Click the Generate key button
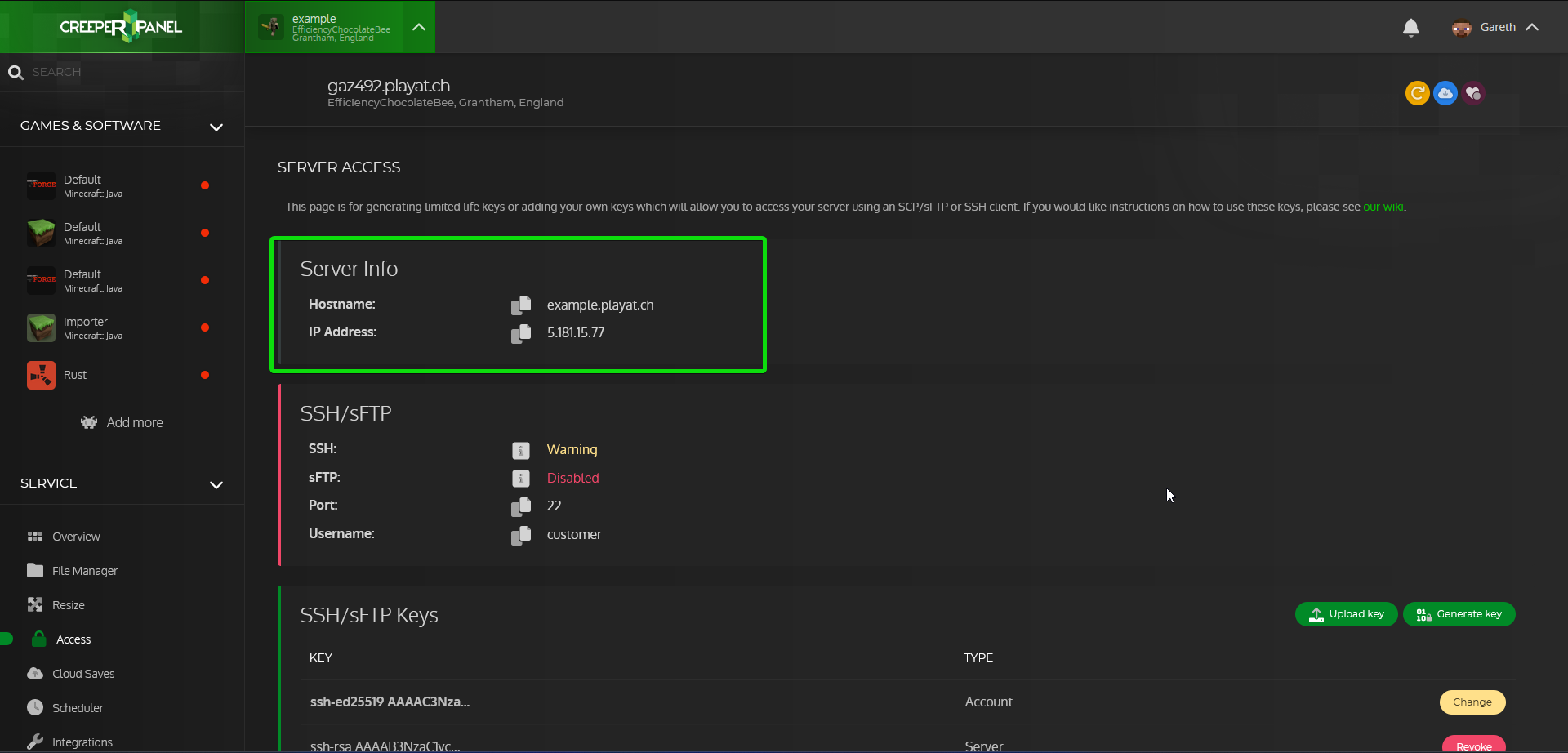 coord(1459,614)
